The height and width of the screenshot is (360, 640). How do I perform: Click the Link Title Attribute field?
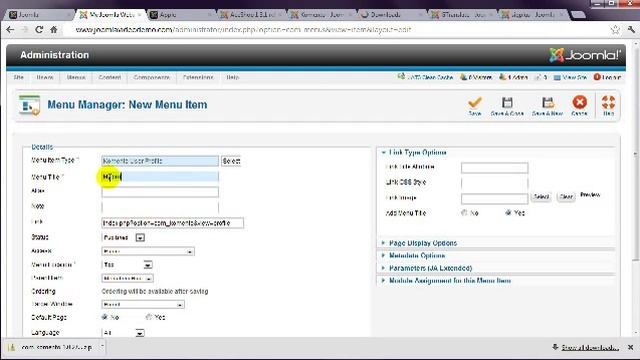coord(494,168)
